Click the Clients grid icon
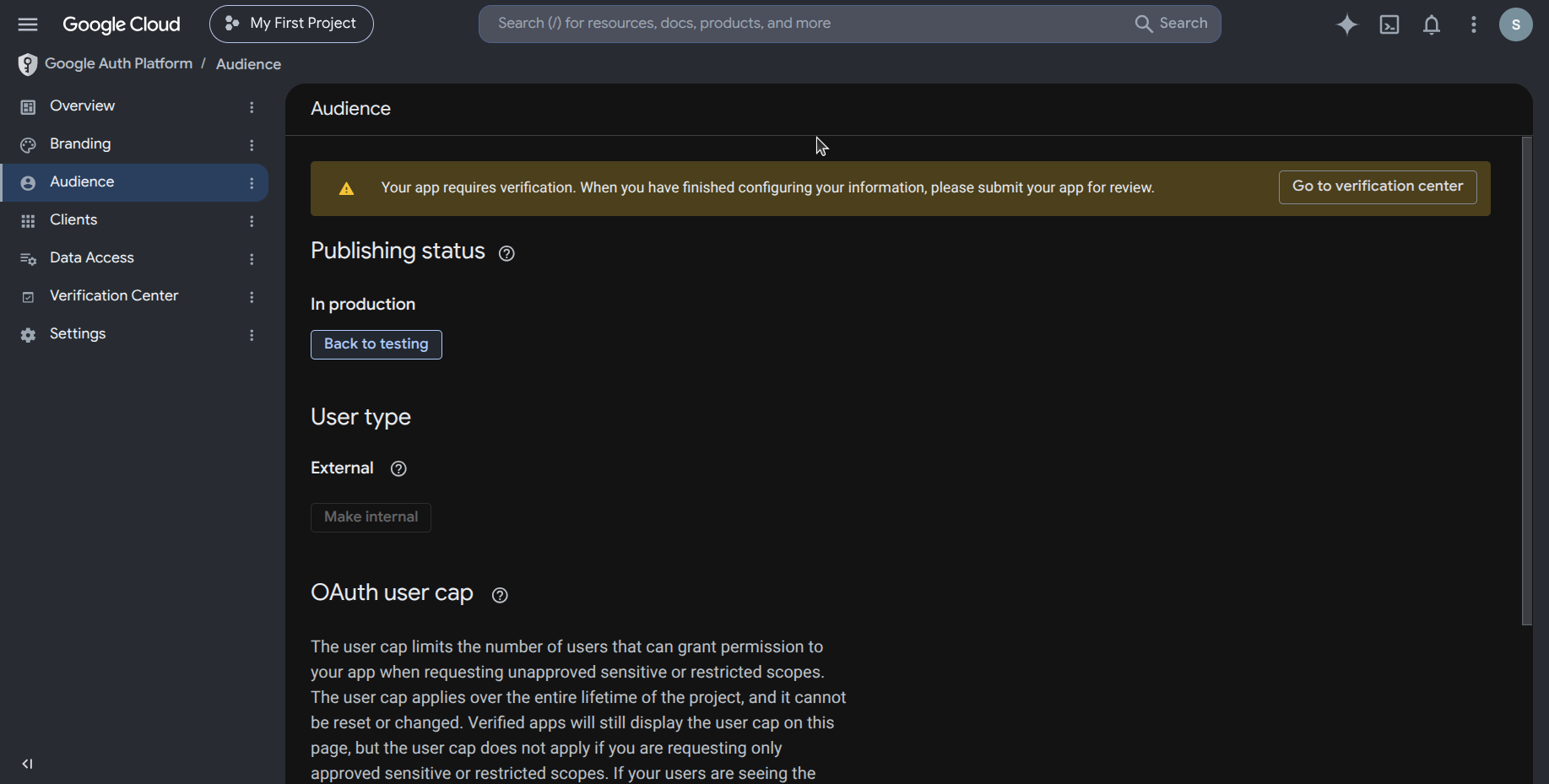 pos(28,221)
